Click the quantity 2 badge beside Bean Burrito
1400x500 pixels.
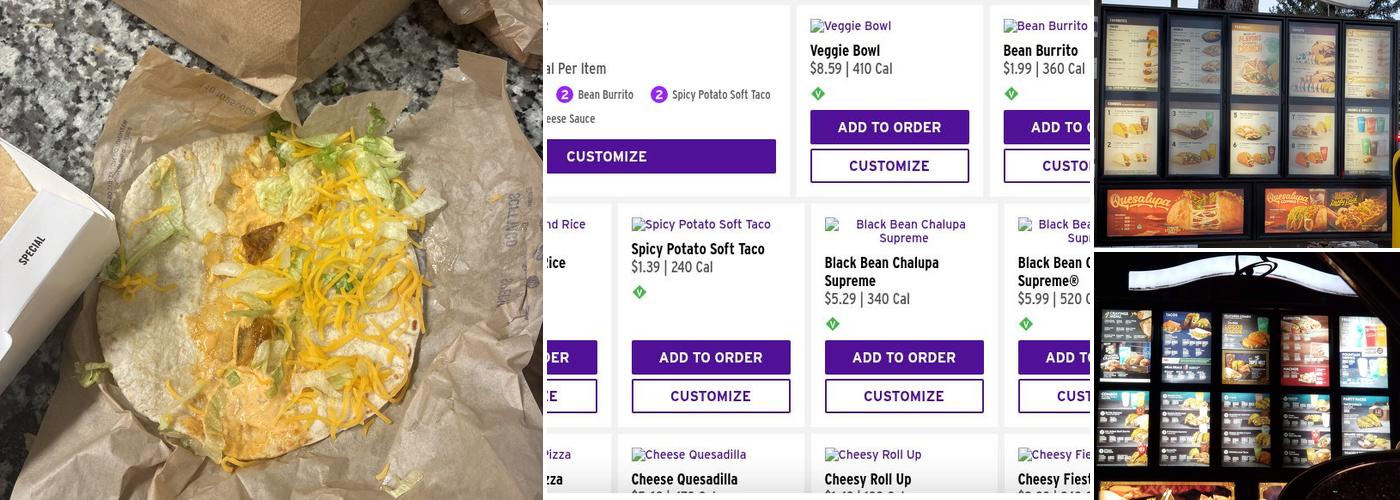click(564, 95)
